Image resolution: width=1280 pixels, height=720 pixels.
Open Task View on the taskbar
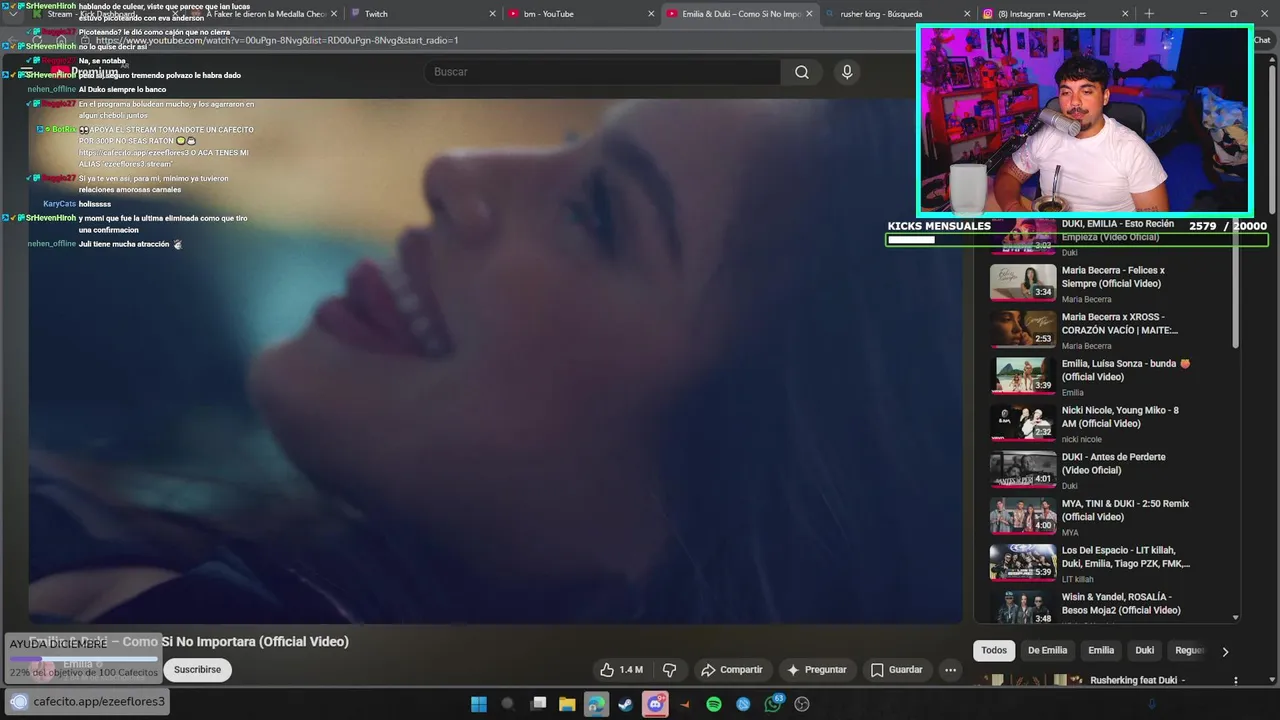[539, 704]
